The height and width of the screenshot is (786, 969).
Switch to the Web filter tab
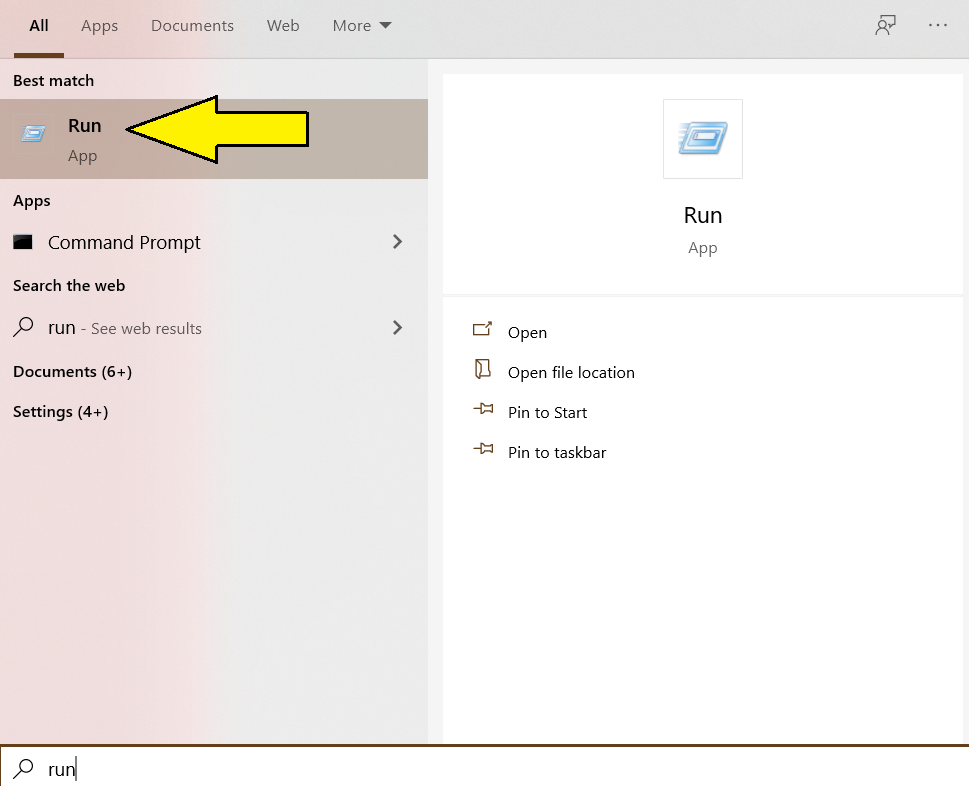(x=283, y=26)
